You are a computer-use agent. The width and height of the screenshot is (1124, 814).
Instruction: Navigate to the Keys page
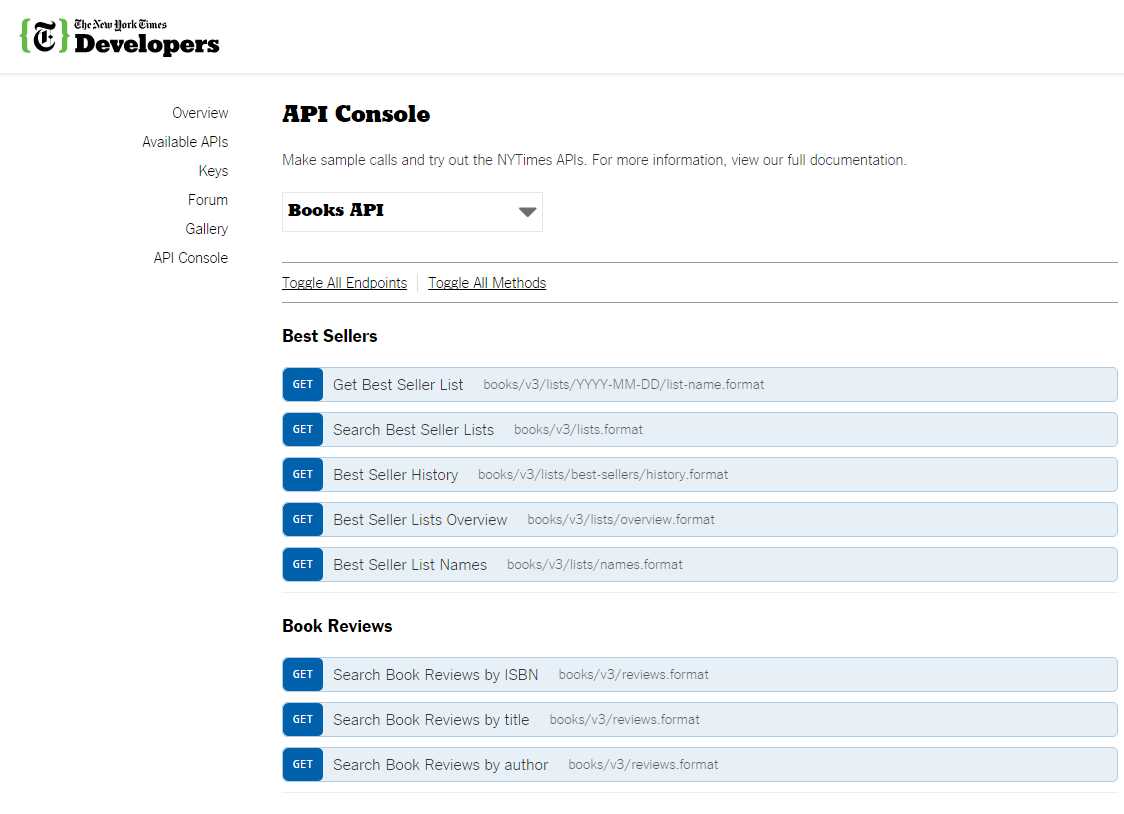pyautogui.click(x=213, y=170)
